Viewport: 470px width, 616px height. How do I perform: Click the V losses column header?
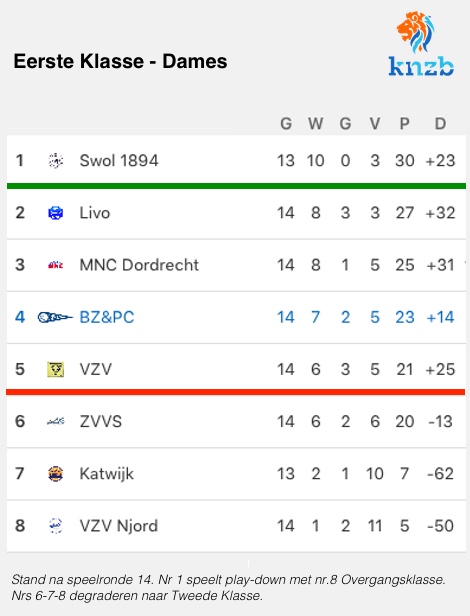[375, 124]
